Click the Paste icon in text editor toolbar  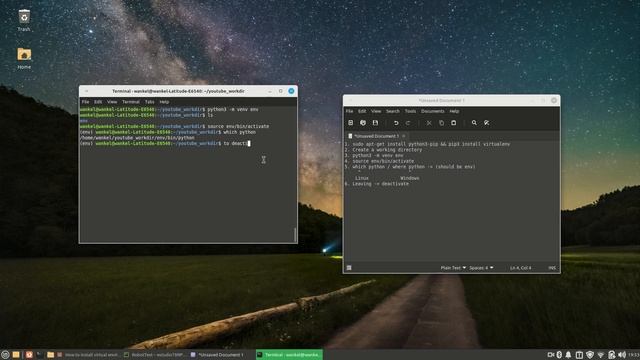(x=453, y=122)
